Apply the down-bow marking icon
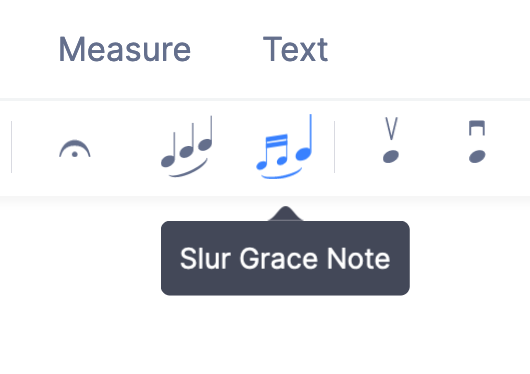 tap(477, 141)
